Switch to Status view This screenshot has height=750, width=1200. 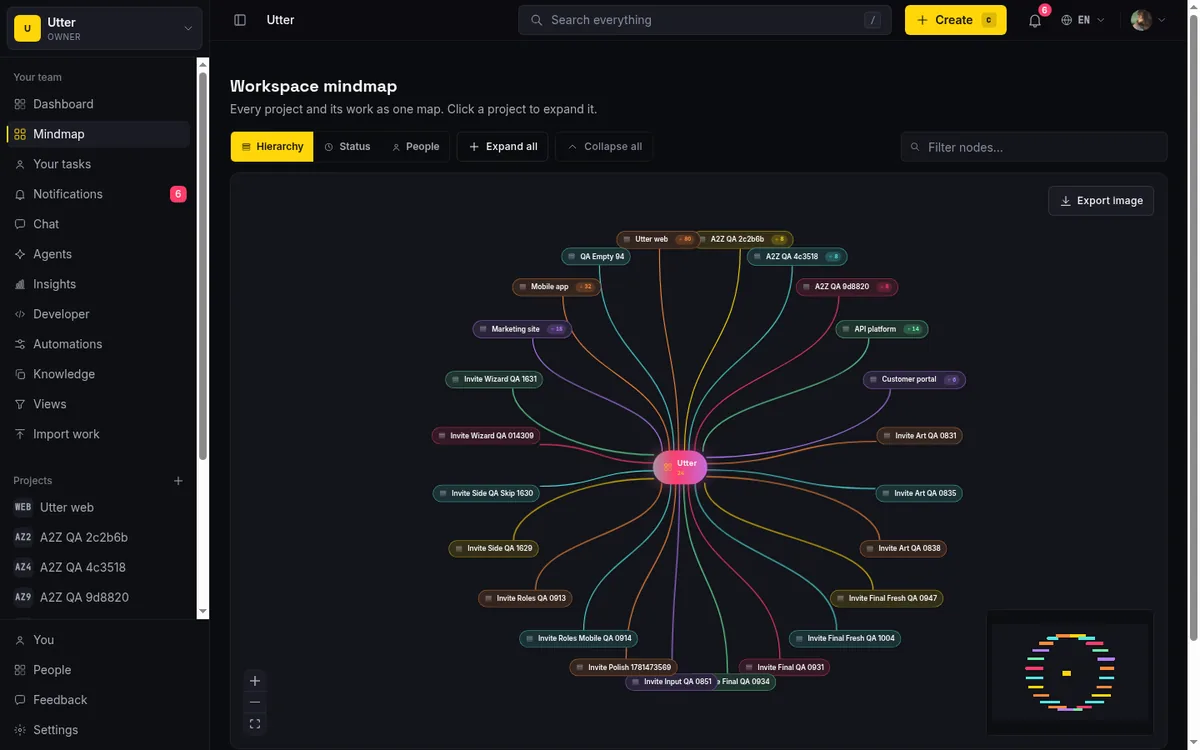point(347,147)
